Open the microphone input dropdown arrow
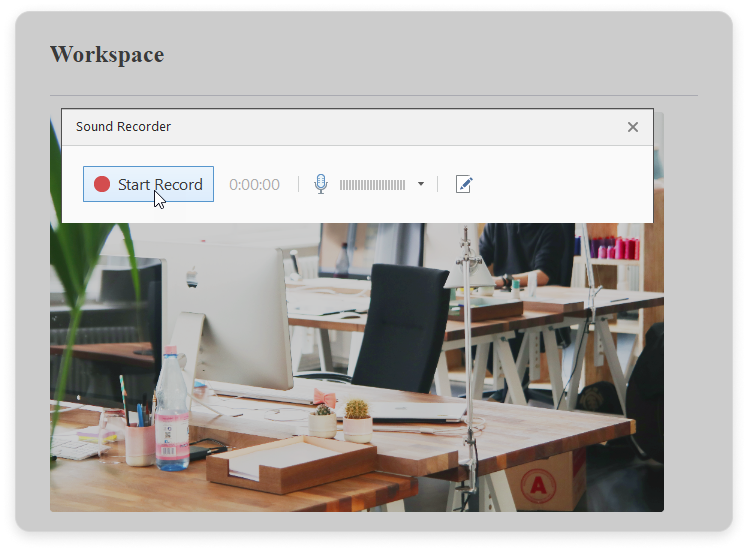This screenshot has width=748, height=551. (421, 184)
